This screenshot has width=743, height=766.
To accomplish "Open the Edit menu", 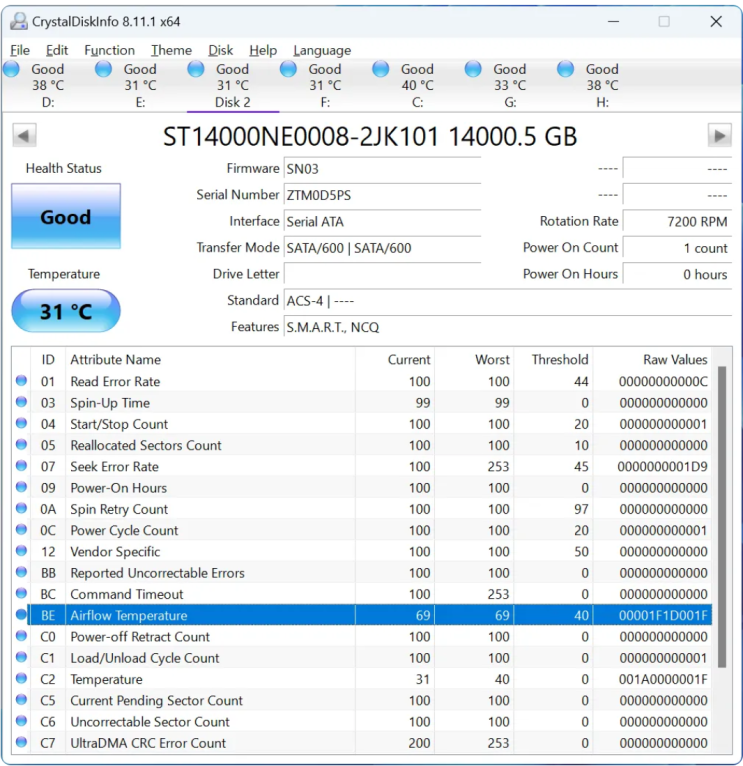I will [x=57, y=50].
